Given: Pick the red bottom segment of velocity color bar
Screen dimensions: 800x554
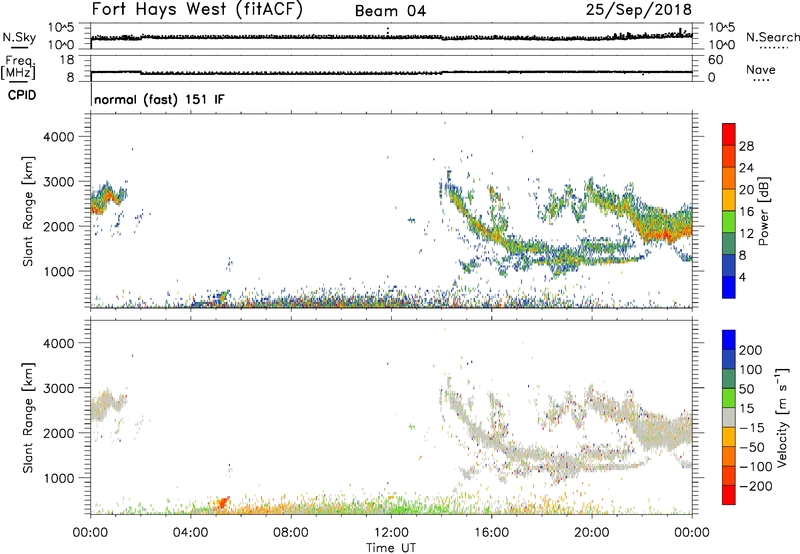Looking at the screenshot, I should [x=729, y=495].
